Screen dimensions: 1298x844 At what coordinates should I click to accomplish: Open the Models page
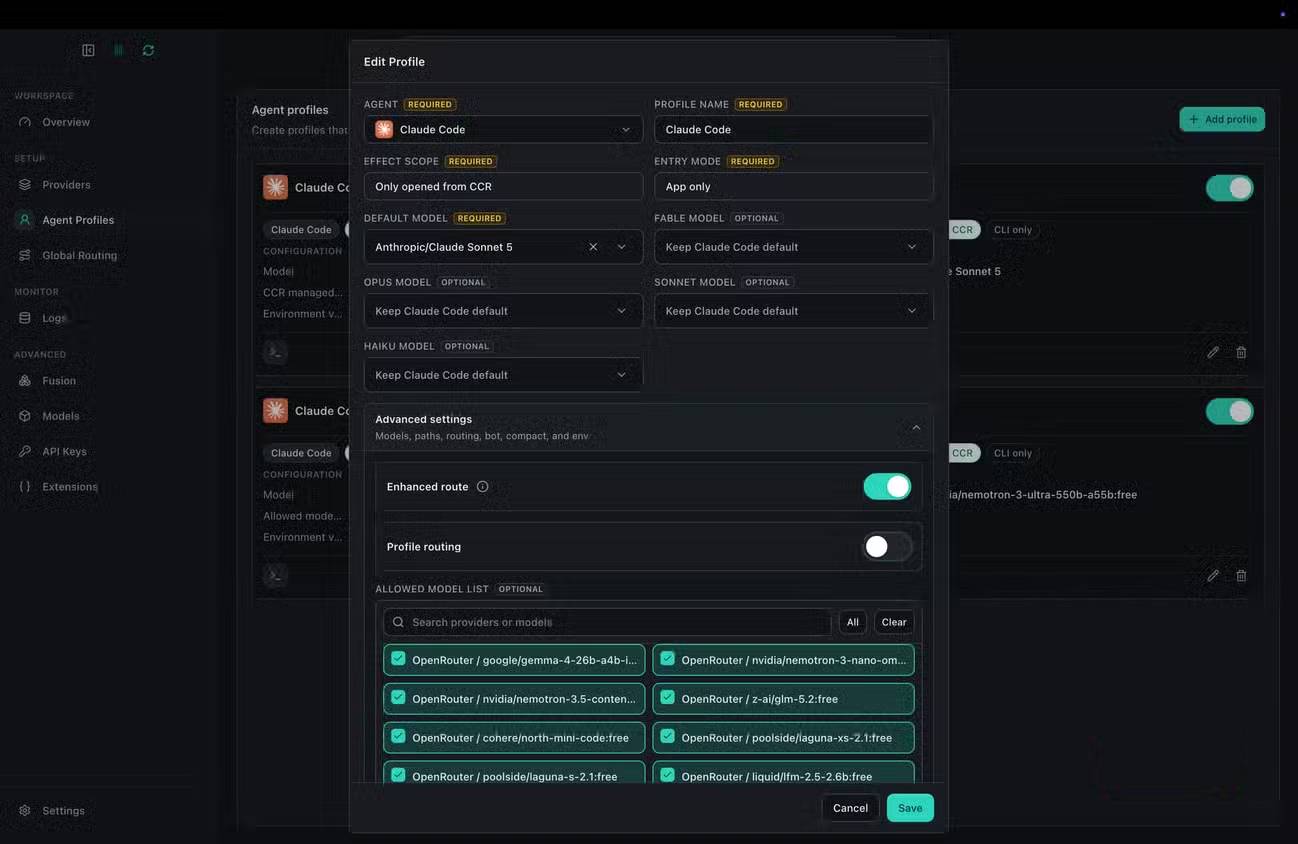61,416
